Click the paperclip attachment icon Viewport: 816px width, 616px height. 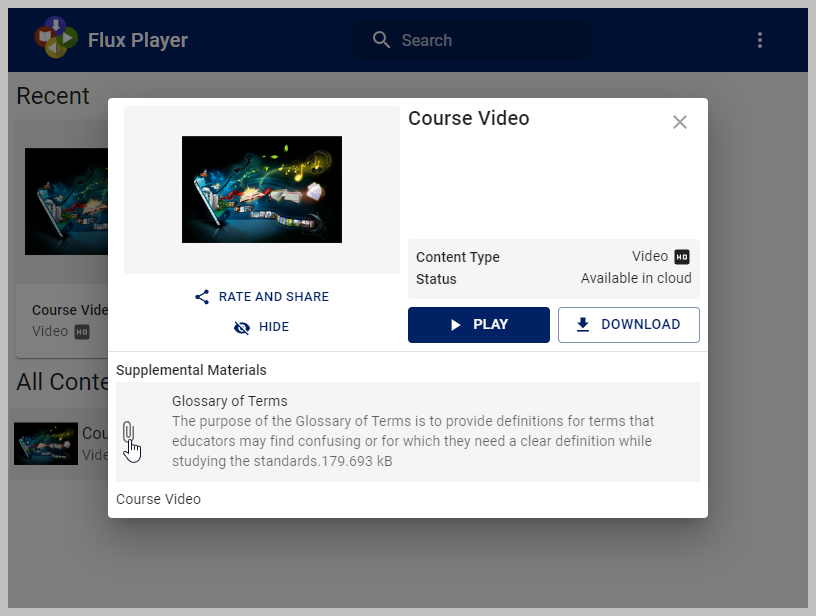pyautogui.click(x=128, y=433)
